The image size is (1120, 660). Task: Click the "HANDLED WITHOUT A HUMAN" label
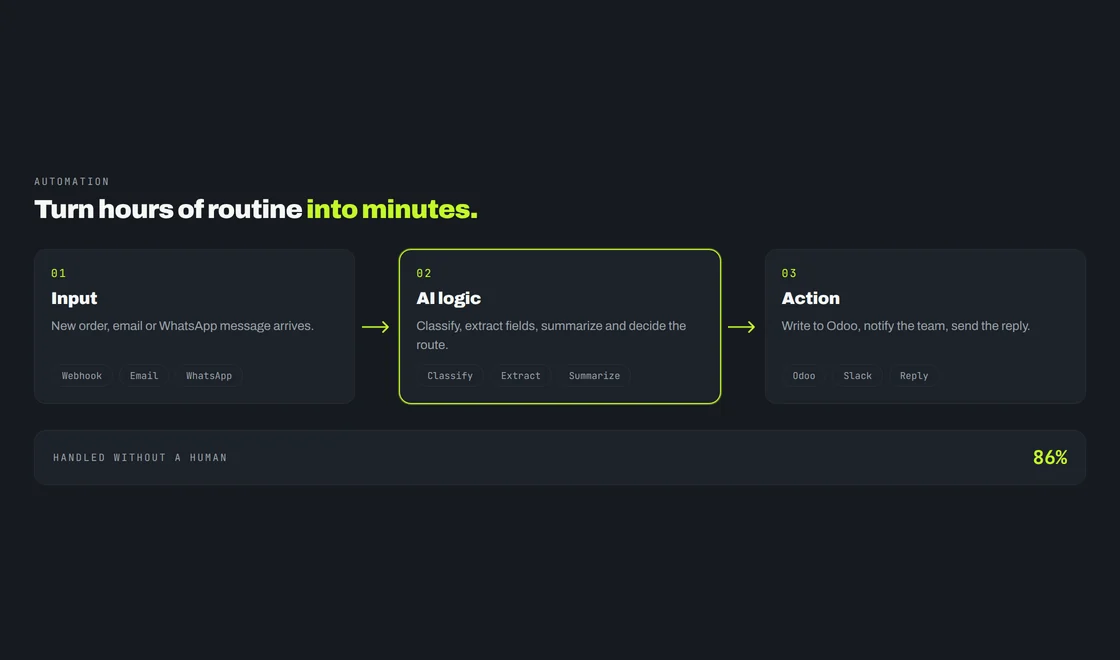pyautogui.click(x=140, y=458)
